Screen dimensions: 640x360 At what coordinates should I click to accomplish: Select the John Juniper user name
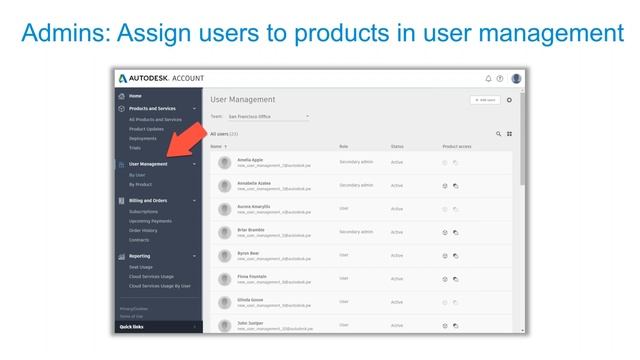pyautogui.click(x=250, y=323)
